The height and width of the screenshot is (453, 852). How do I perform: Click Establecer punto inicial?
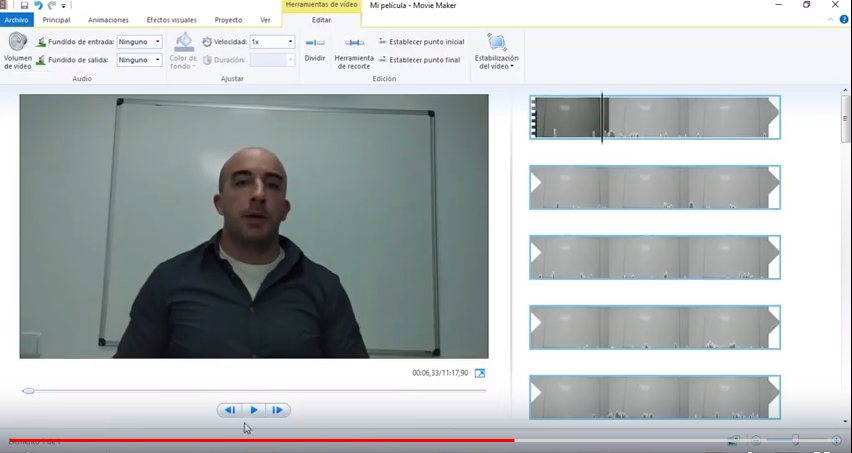click(x=421, y=42)
